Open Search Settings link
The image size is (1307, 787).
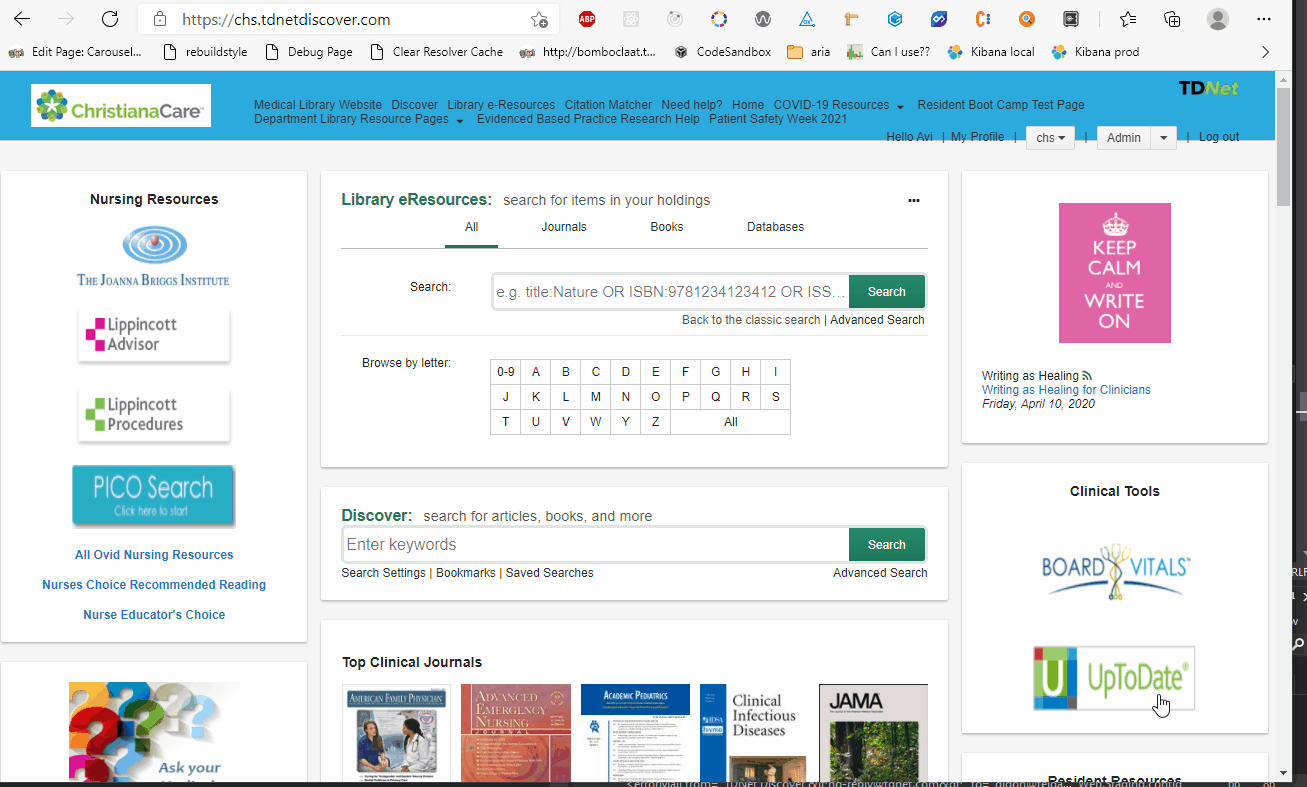pos(384,573)
